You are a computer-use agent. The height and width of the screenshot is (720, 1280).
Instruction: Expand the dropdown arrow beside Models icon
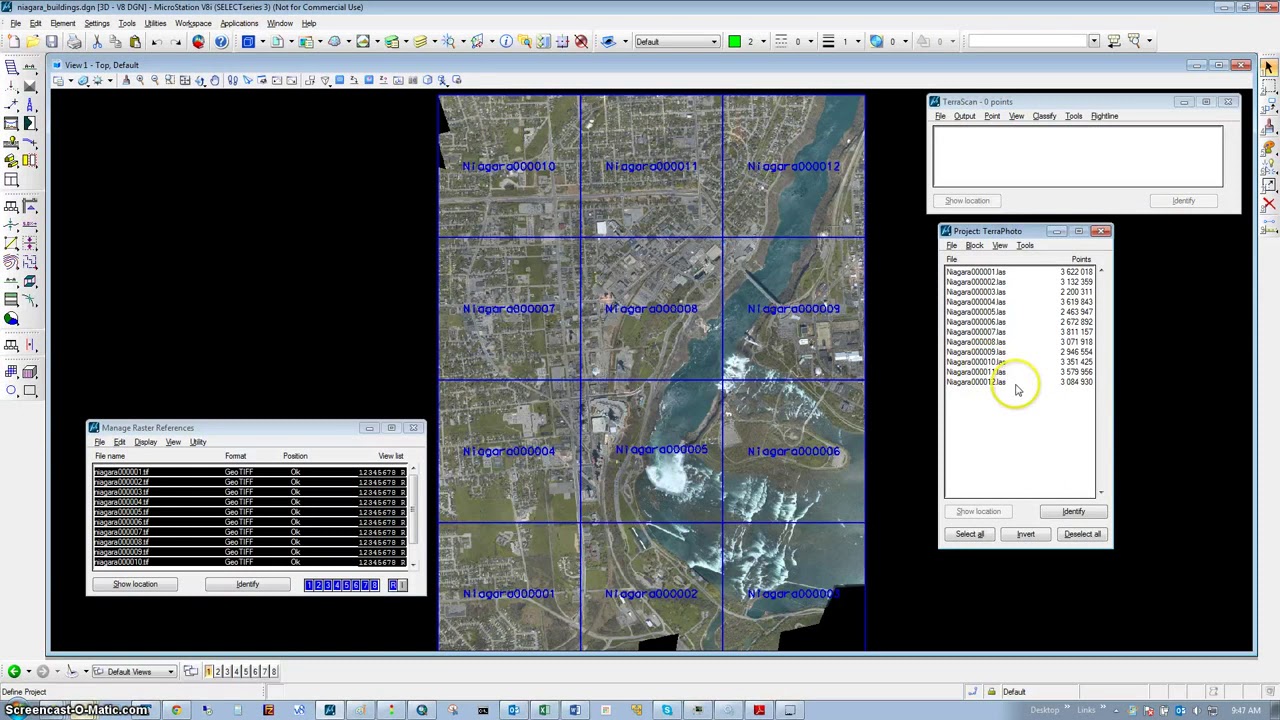(x=263, y=41)
